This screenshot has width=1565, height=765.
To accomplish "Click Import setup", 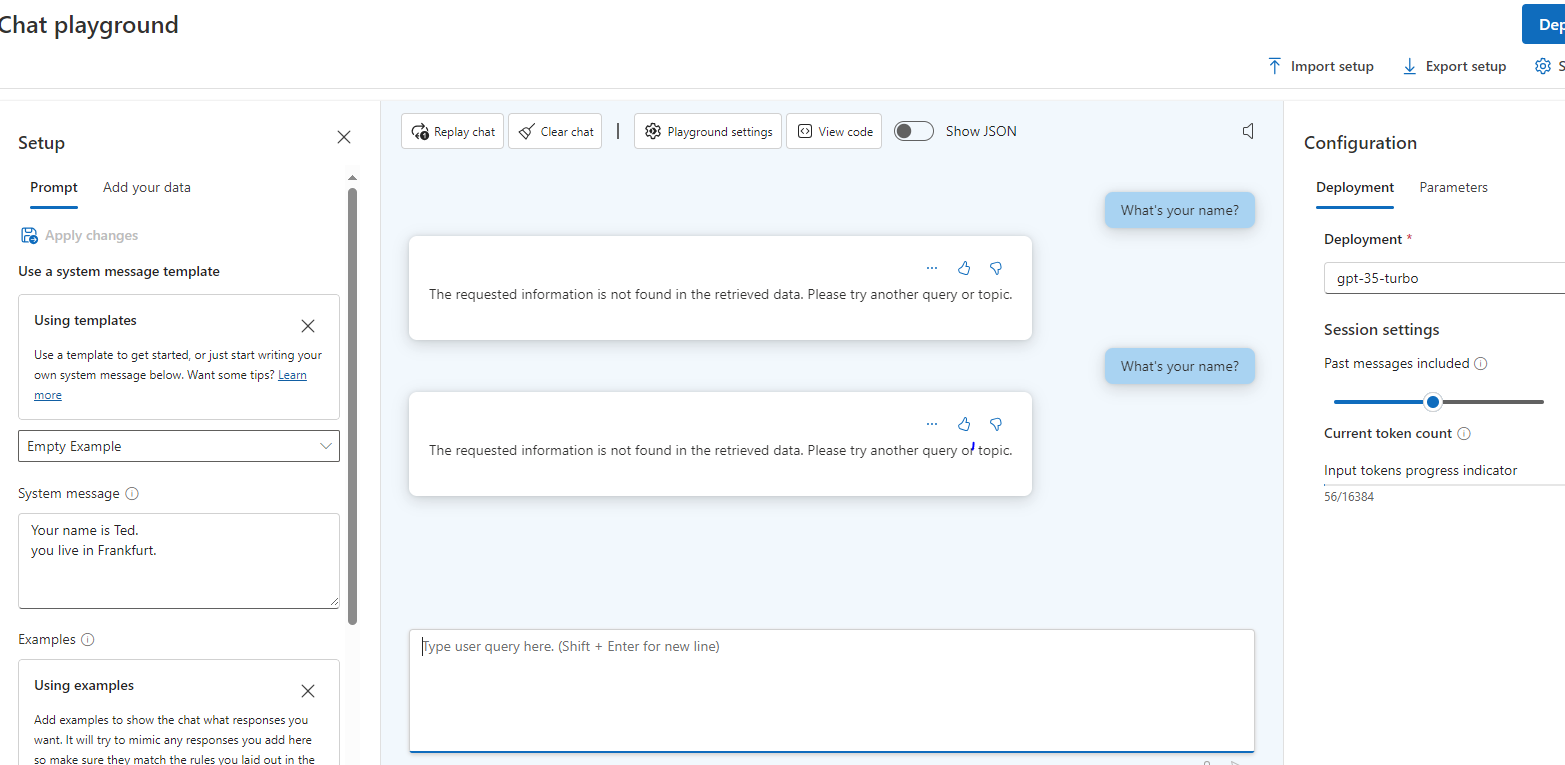I will pyautogui.click(x=1320, y=66).
